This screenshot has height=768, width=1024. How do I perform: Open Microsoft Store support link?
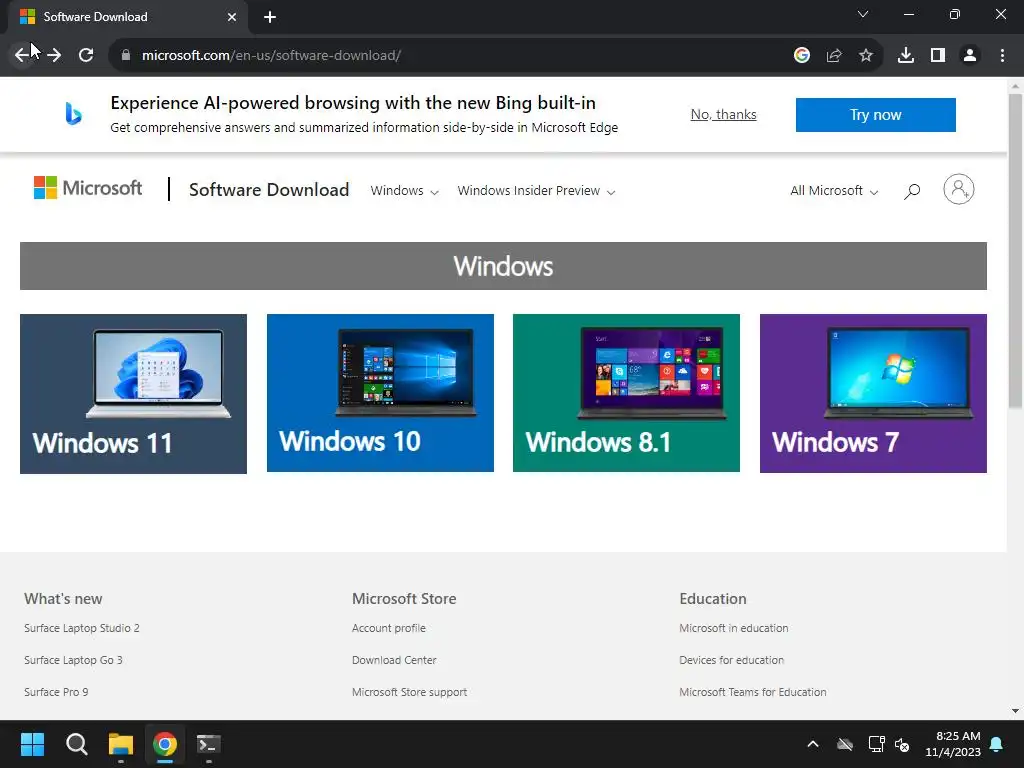[x=409, y=692]
